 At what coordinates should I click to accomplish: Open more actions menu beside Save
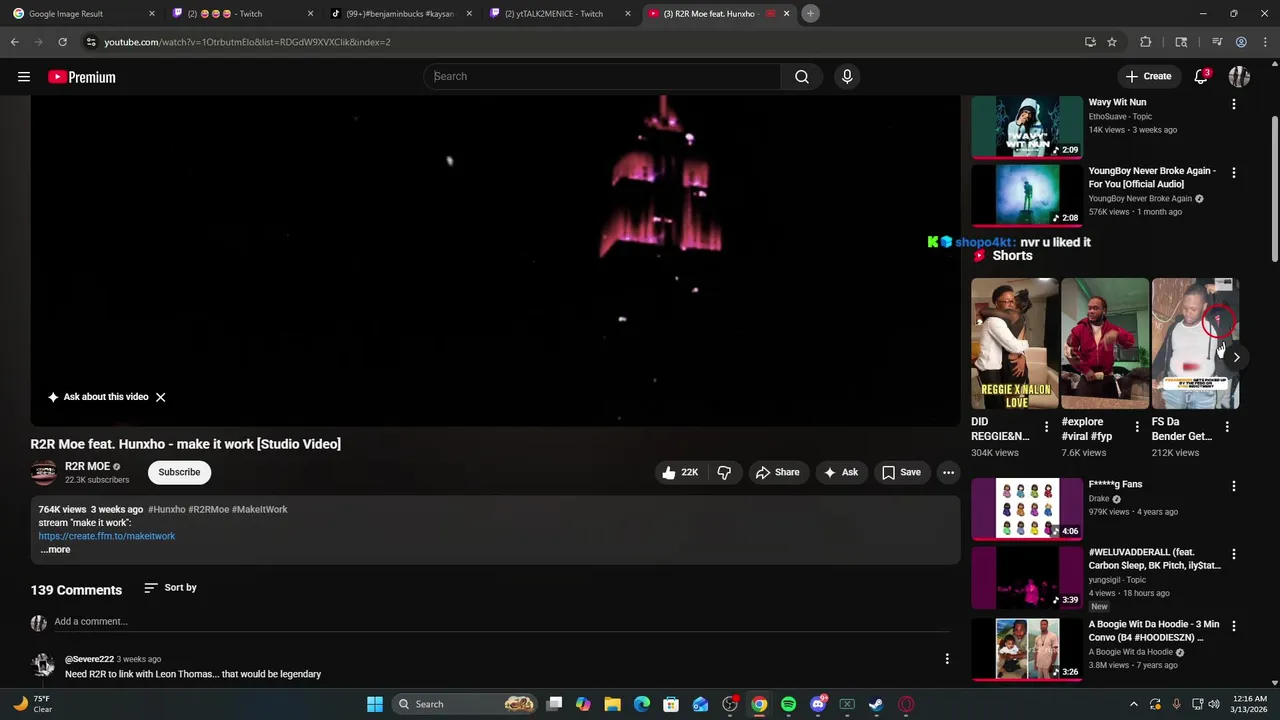(x=948, y=472)
